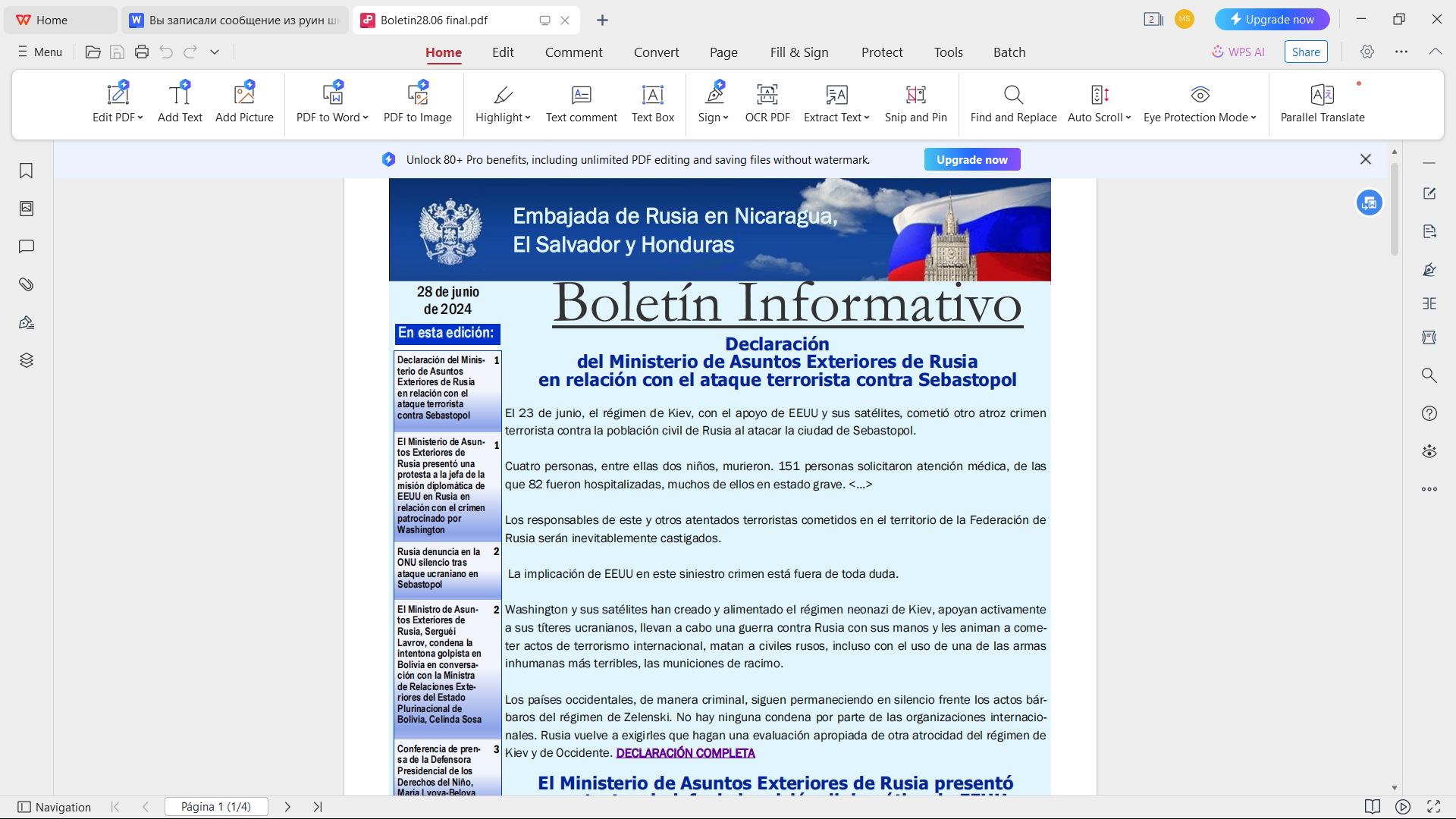Switch to the Convert tab

tap(656, 52)
